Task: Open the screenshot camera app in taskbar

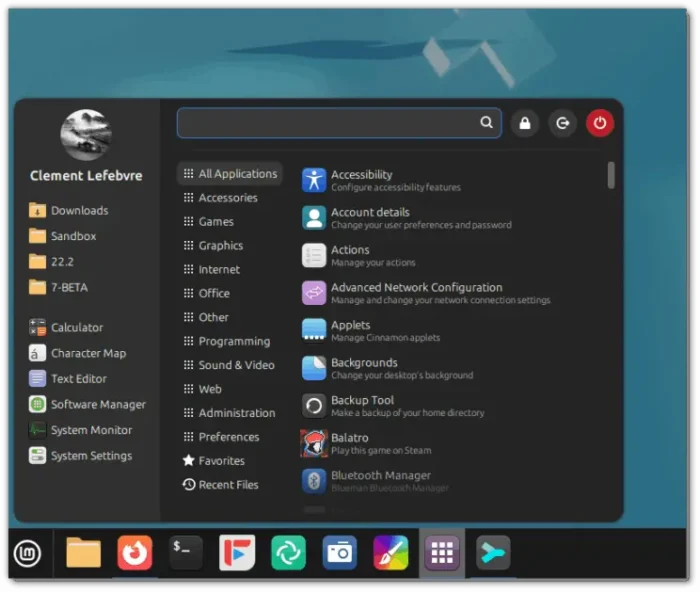Action: (339, 552)
